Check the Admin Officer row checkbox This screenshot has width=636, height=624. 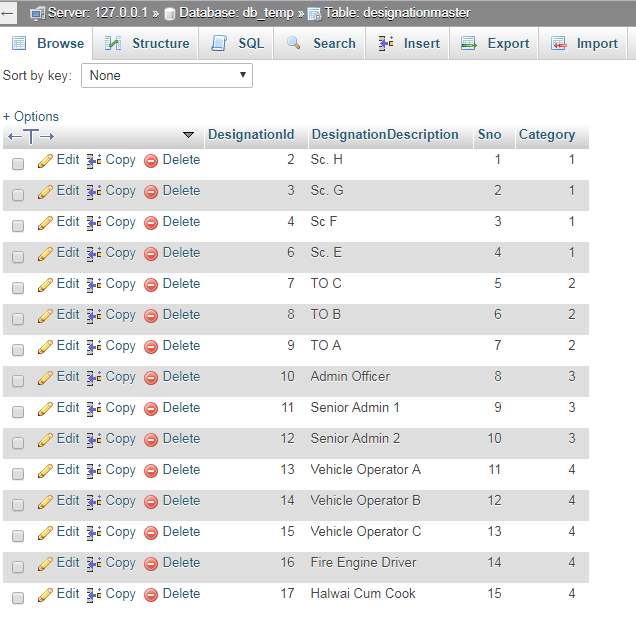point(18,381)
